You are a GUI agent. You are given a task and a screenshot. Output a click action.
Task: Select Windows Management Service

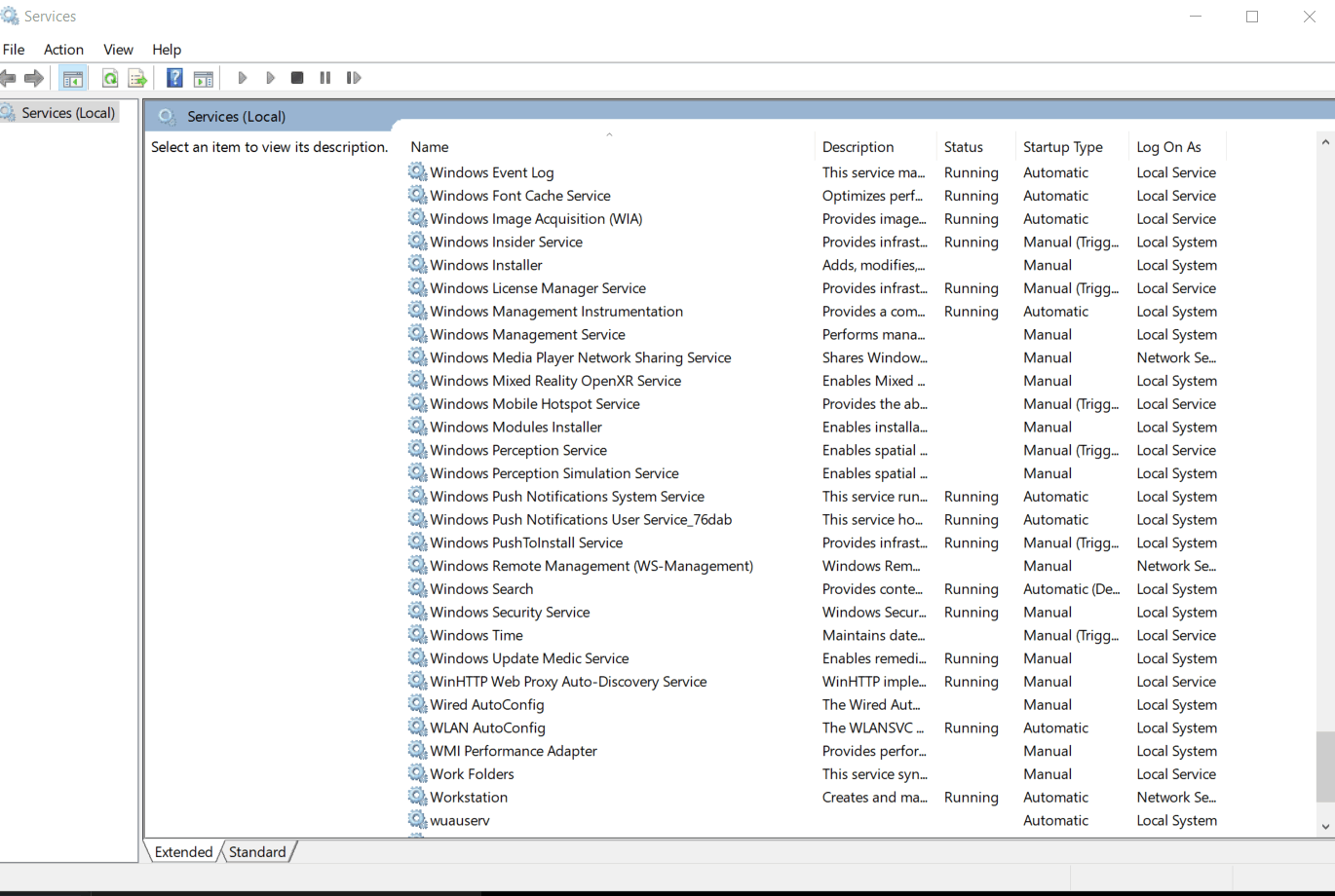coord(527,334)
